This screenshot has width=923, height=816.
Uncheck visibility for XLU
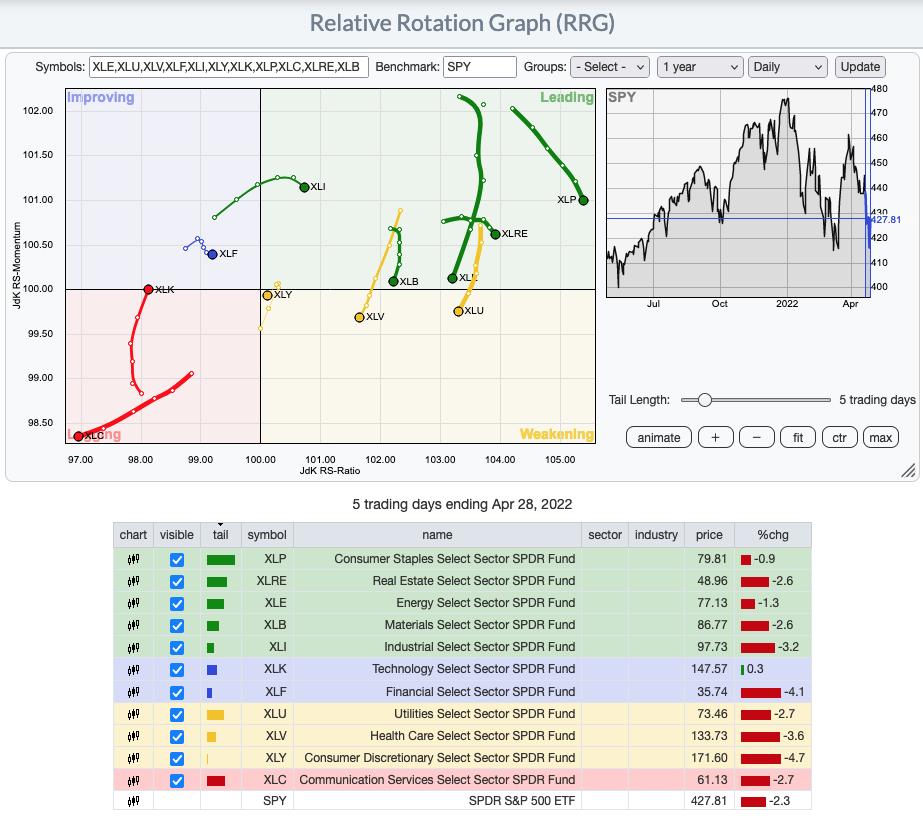pos(177,715)
